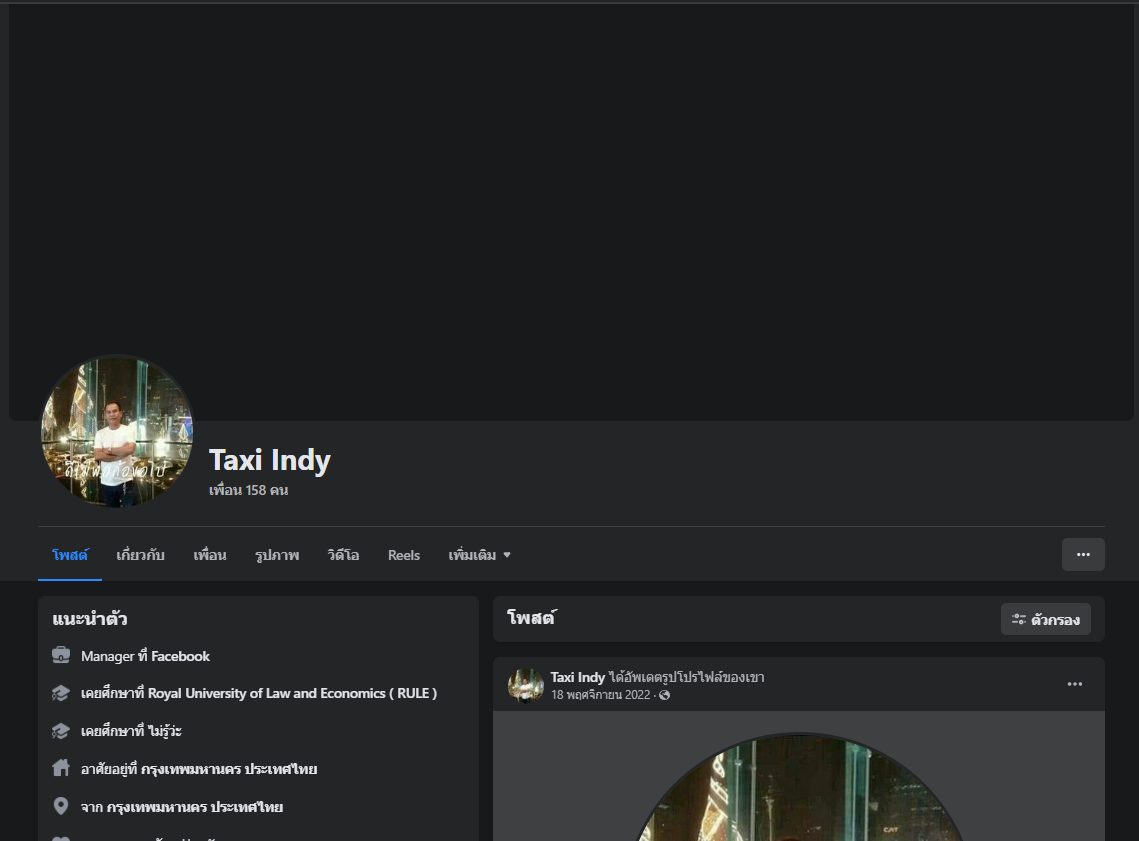Viewport: 1139px width, 841px height.
Task: Click the graduation cap icon beside Royal University
Action: [61, 693]
